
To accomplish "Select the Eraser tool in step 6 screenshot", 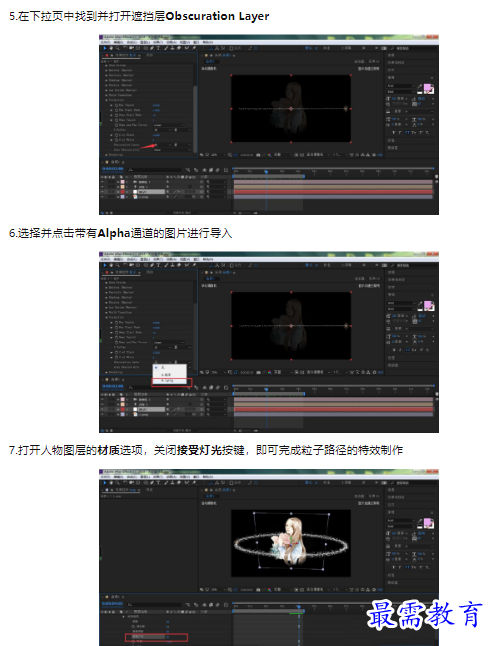I will pos(179,265).
